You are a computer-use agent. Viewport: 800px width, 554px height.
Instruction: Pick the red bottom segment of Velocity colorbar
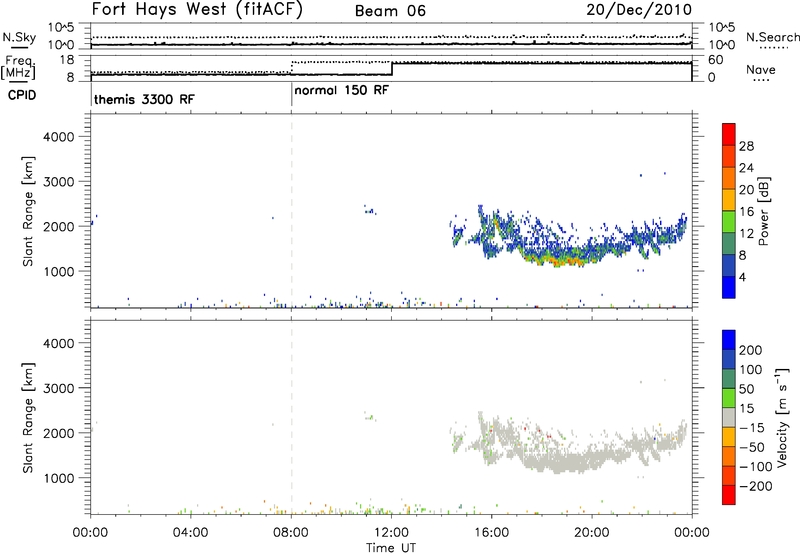click(729, 495)
